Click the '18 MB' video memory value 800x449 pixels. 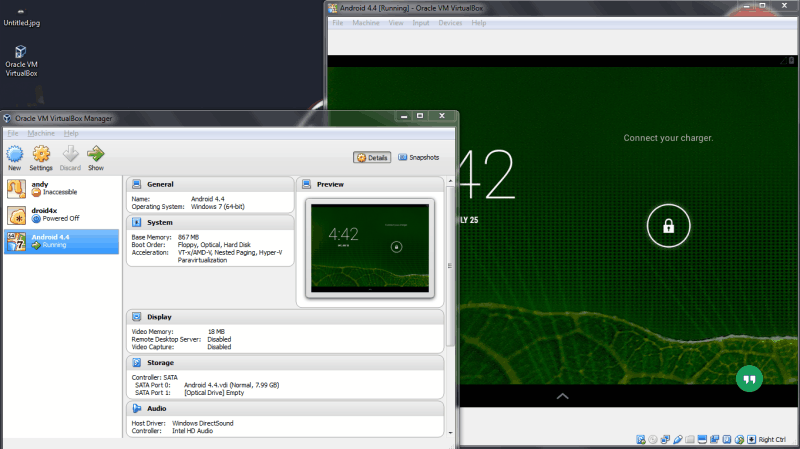(x=216, y=332)
